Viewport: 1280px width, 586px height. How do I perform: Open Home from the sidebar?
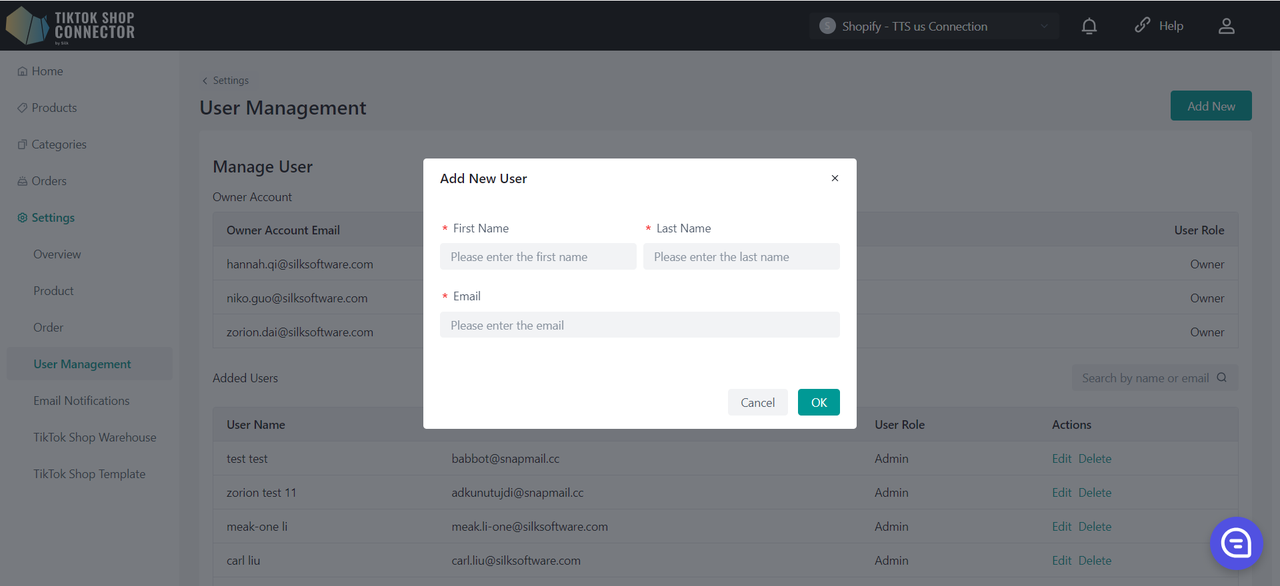[46, 71]
